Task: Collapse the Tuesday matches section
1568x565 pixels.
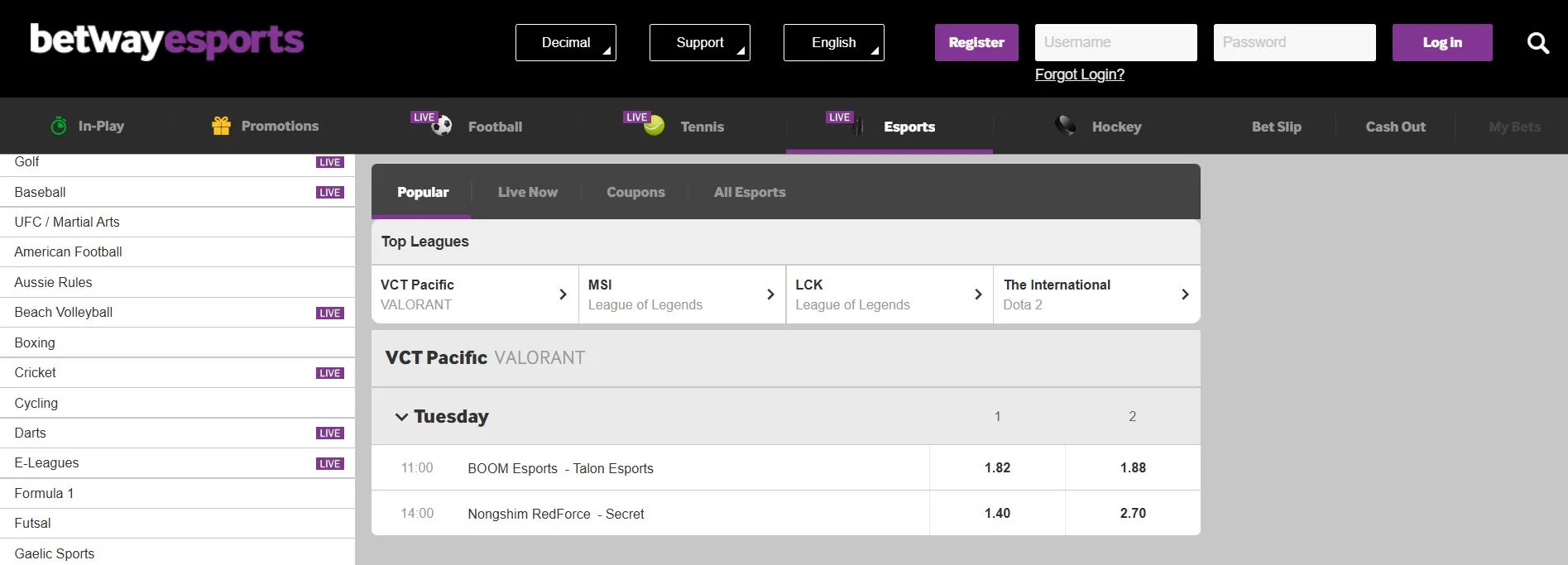Action: pos(402,417)
